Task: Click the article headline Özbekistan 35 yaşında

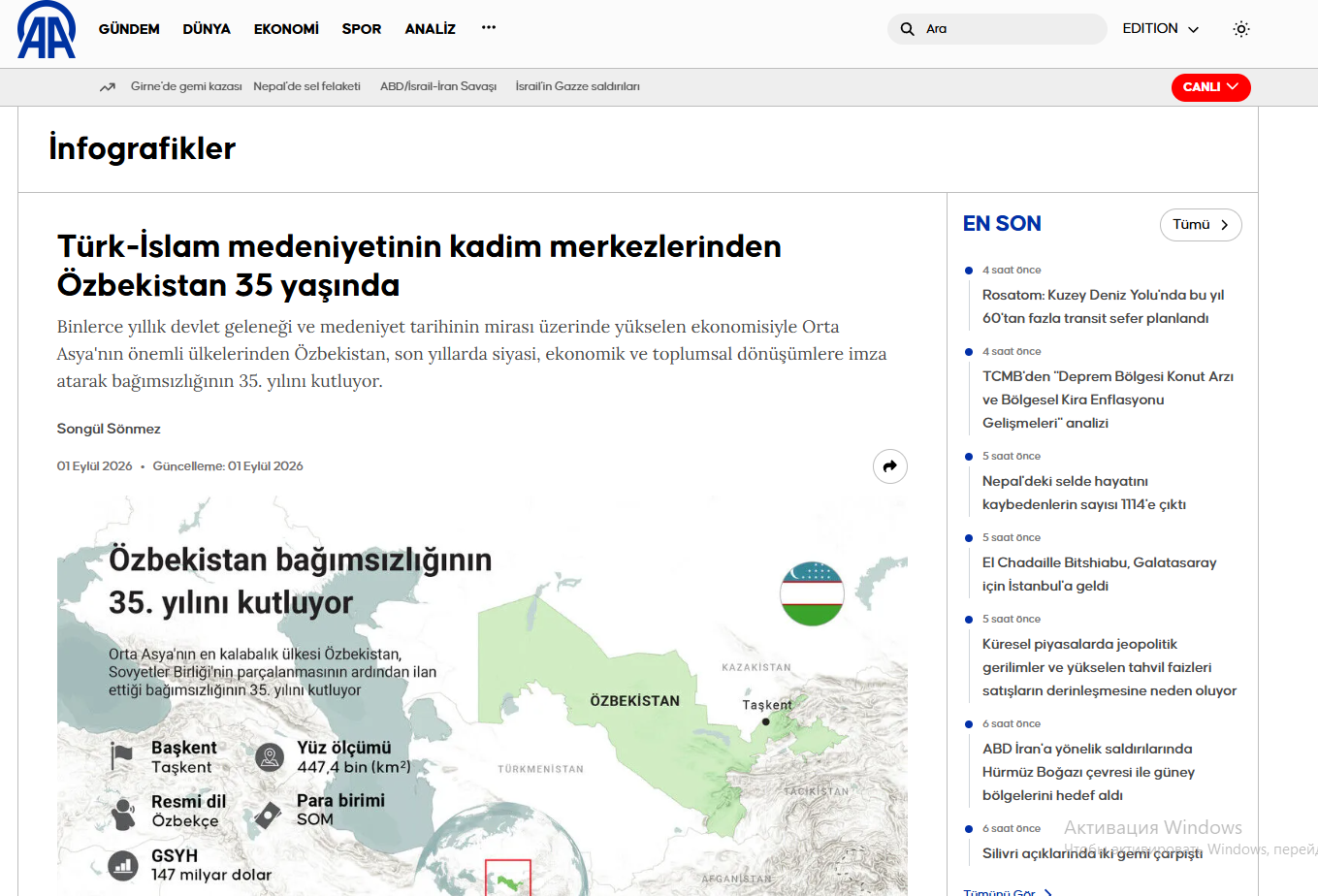Action: pos(419,266)
